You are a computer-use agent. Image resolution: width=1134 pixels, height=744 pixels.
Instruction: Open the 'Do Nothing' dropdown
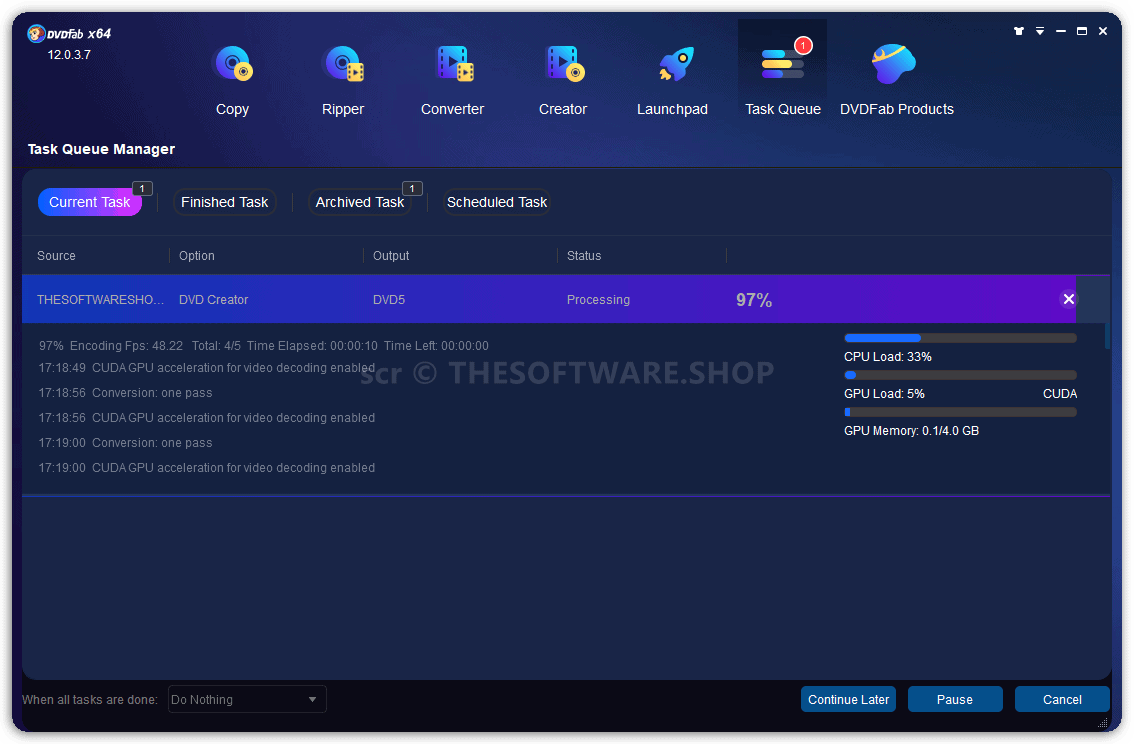[x=247, y=699]
